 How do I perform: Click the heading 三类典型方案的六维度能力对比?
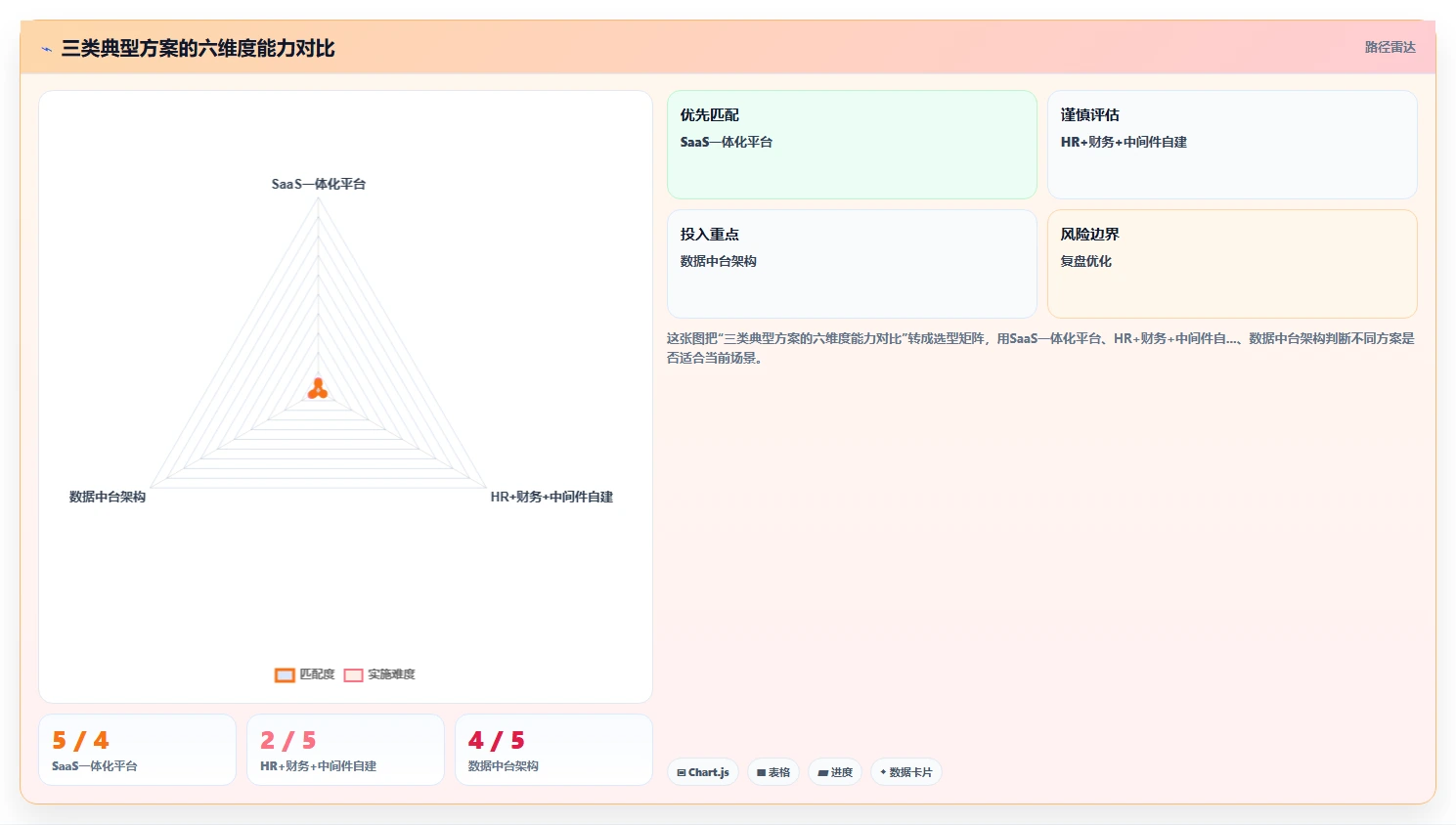tap(199, 49)
